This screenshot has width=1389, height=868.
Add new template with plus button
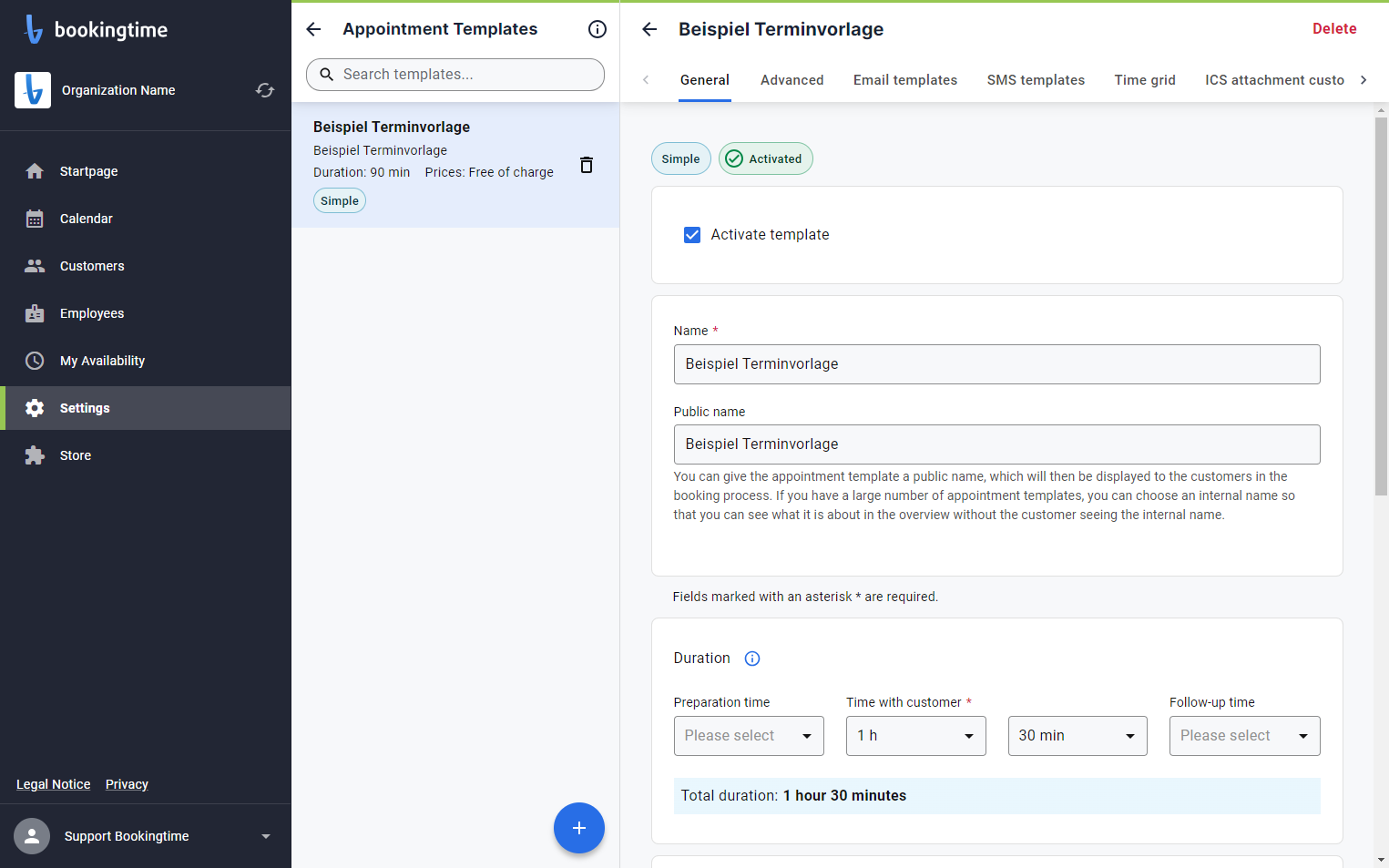pyautogui.click(x=579, y=828)
